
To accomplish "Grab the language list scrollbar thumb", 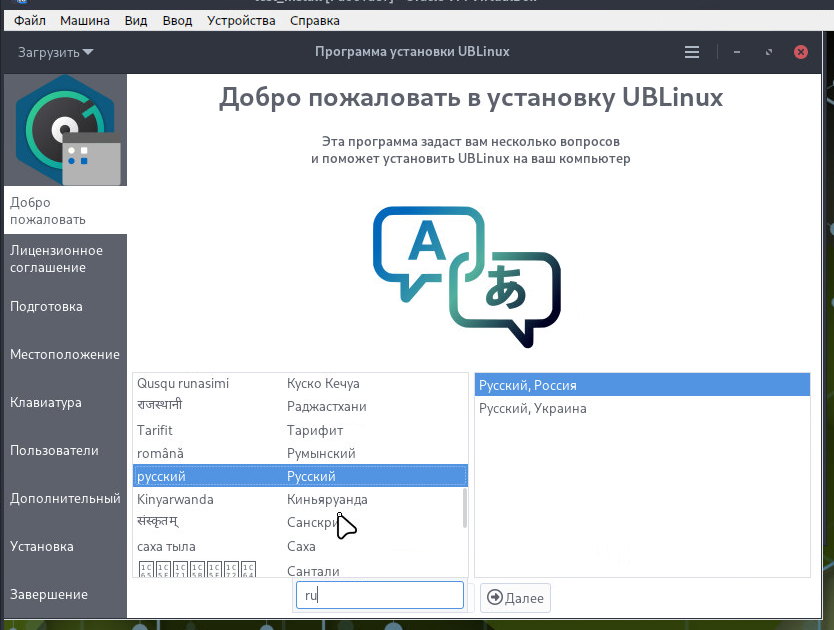I will (x=465, y=508).
